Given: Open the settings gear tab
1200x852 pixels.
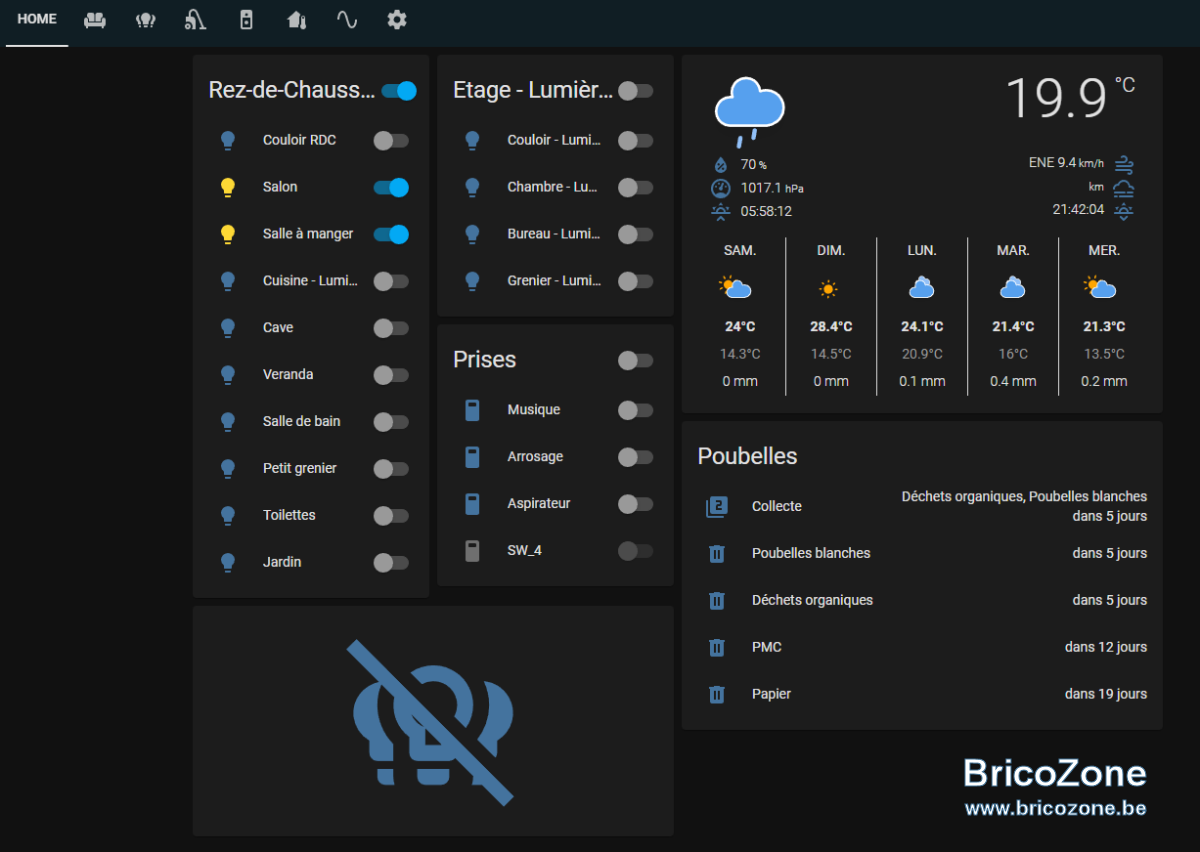Looking at the screenshot, I should (x=397, y=20).
